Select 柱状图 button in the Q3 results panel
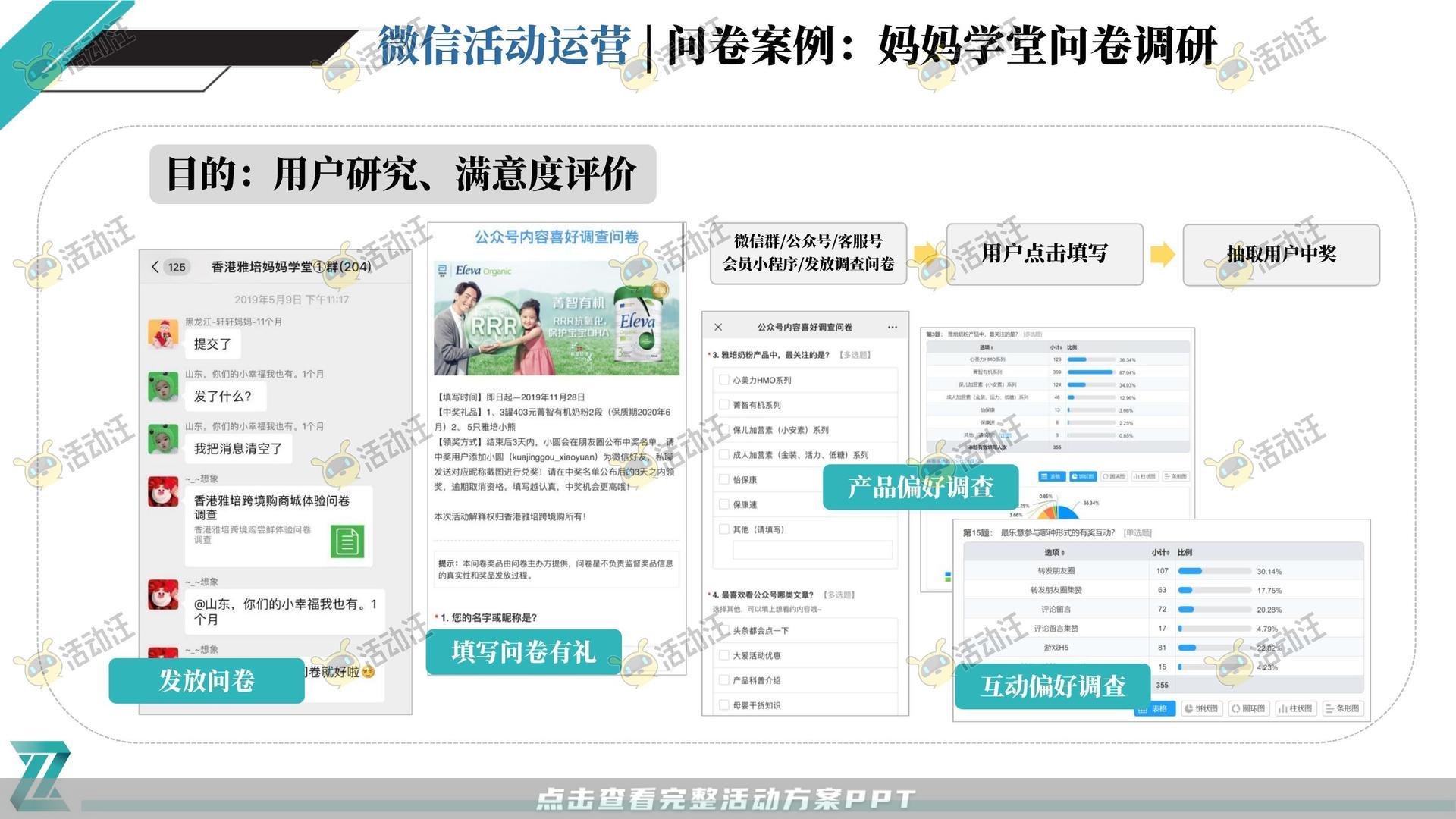Image resolution: width=1456 pixels, height=819 pixels. (1145, 476)
